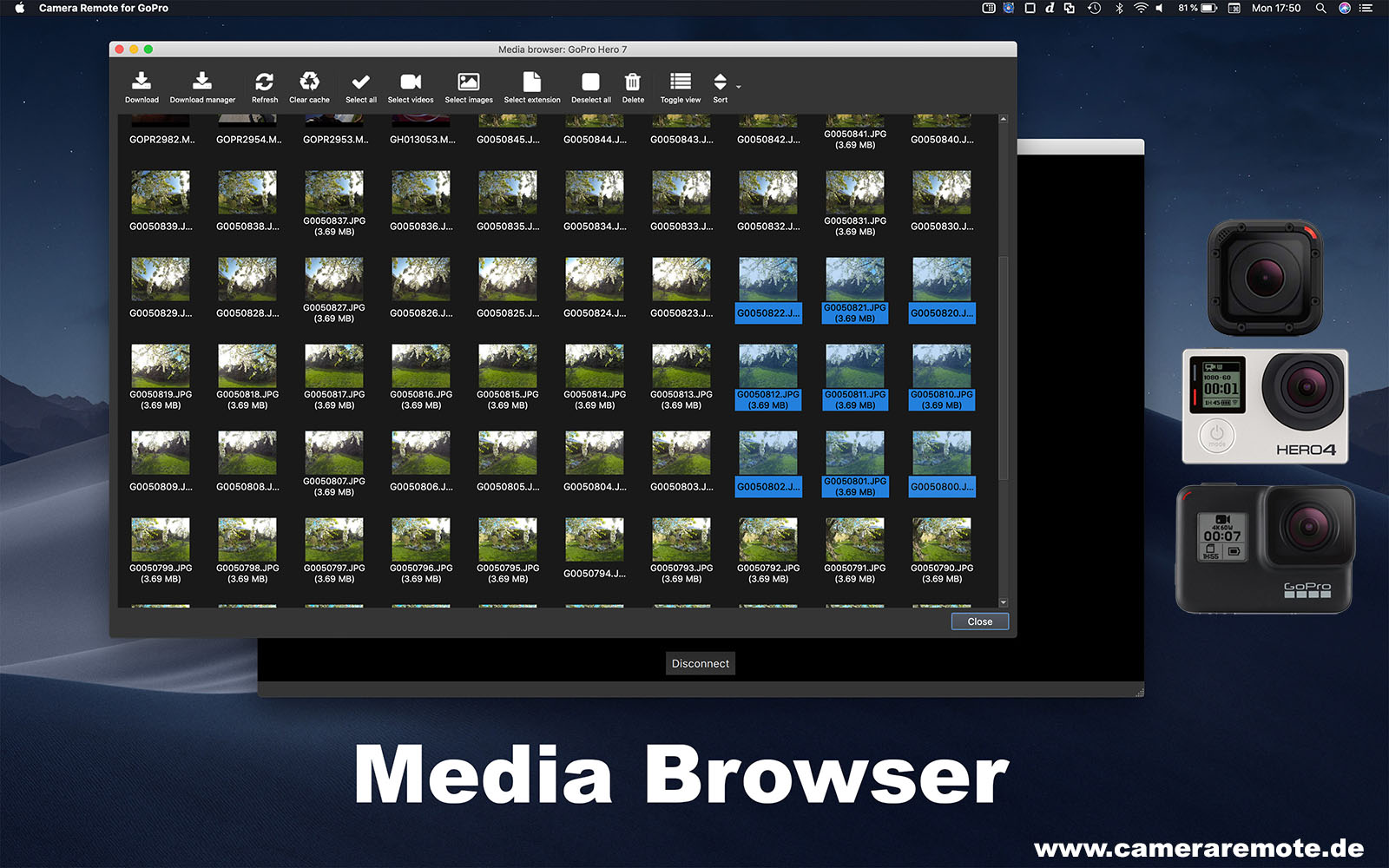
Task: Click the Wi-Fi status icon in menu bar
Action: [x=1141, y=8]
